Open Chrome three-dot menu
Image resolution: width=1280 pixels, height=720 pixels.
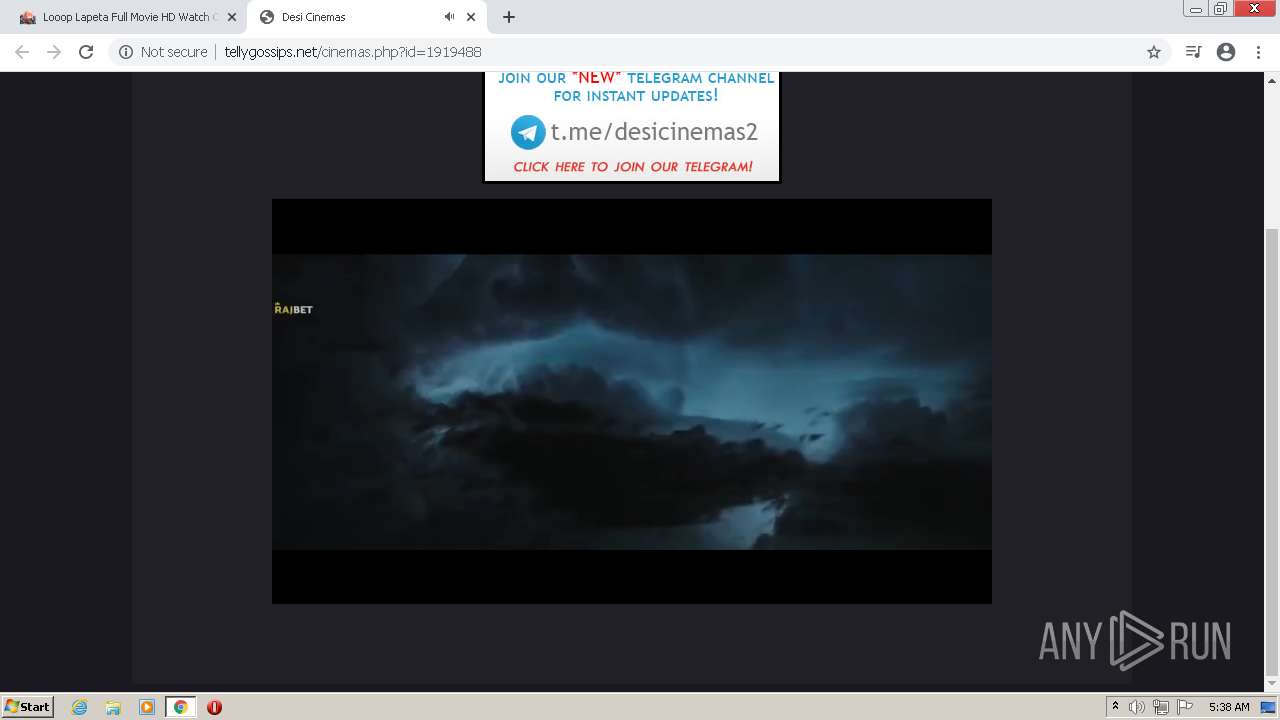pos(1257,52)
